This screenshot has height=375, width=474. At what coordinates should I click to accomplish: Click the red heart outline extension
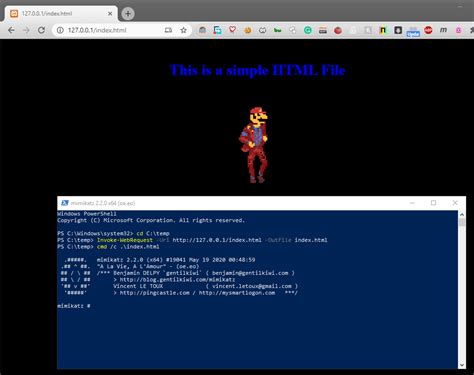(x=232, y=30)
